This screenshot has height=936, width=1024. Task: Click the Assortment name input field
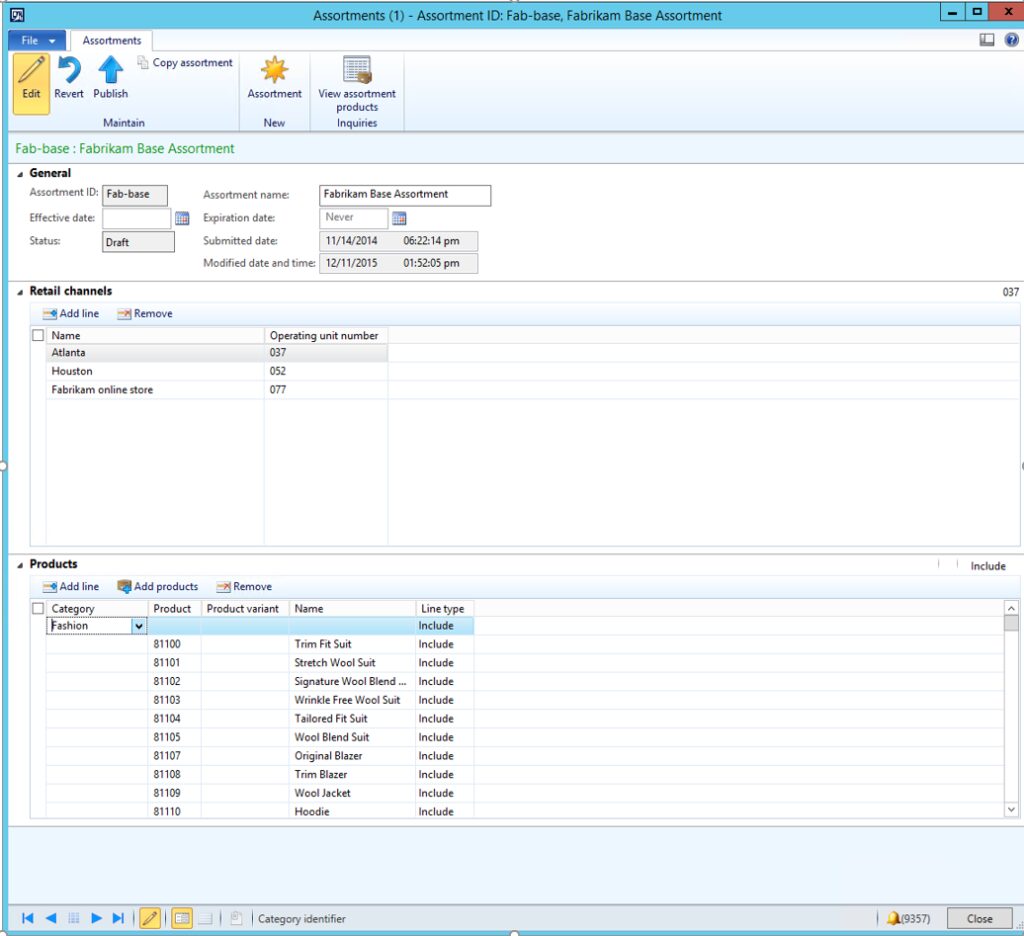click(405, 195)
